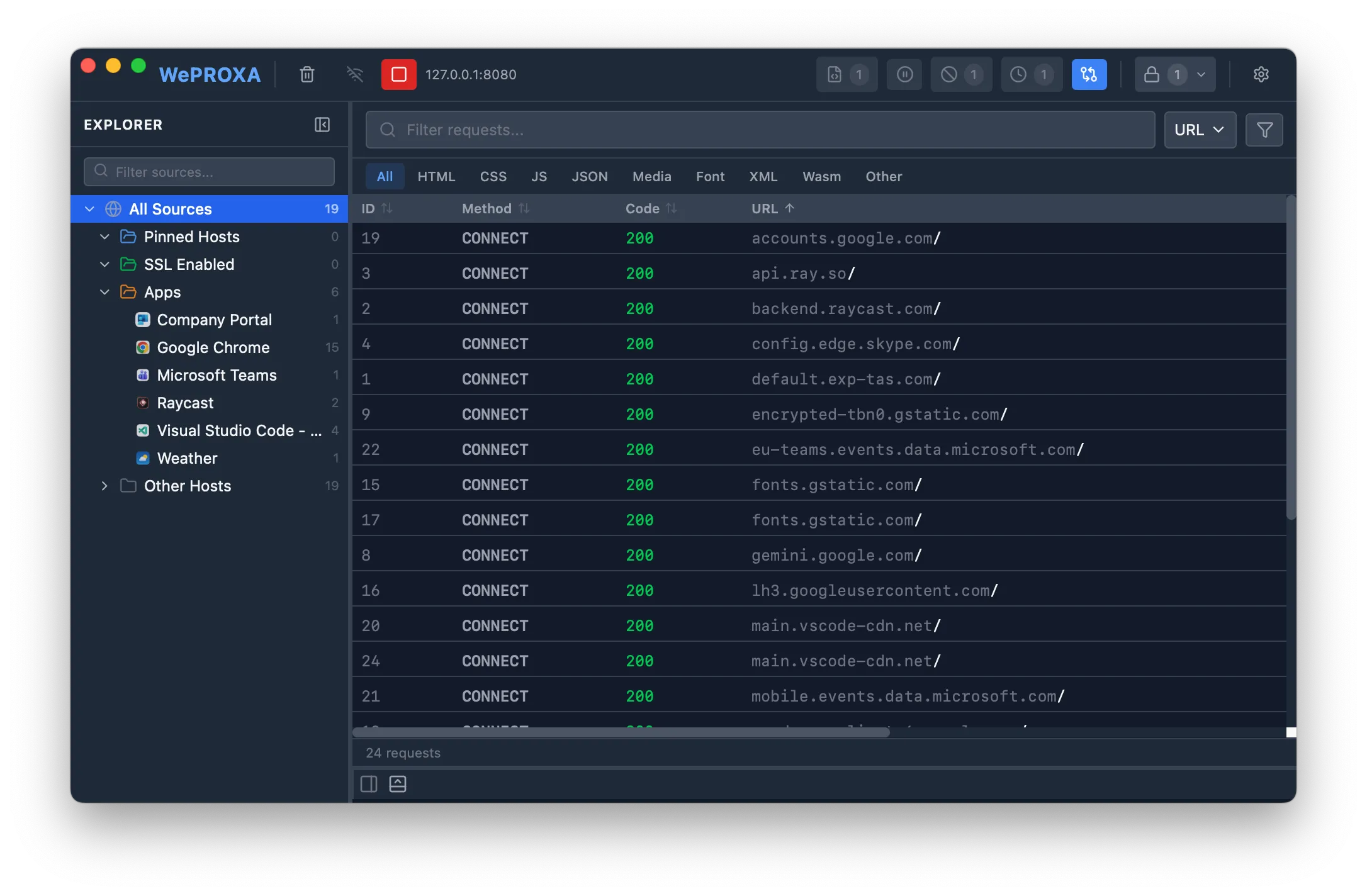
Task: Click the Filter requests search field
Action: [760, 130]
